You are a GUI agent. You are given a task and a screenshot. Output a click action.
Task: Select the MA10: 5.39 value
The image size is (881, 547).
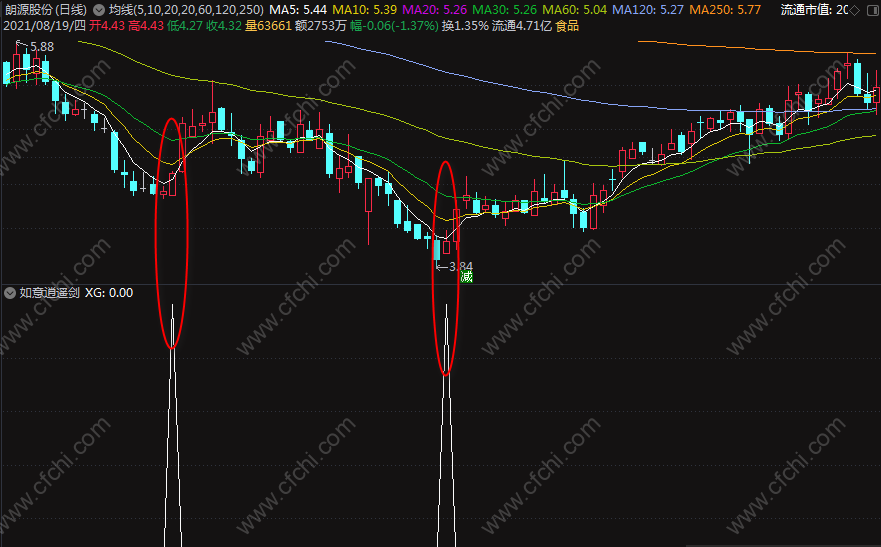pyautogui.click(x=364, y=10)
